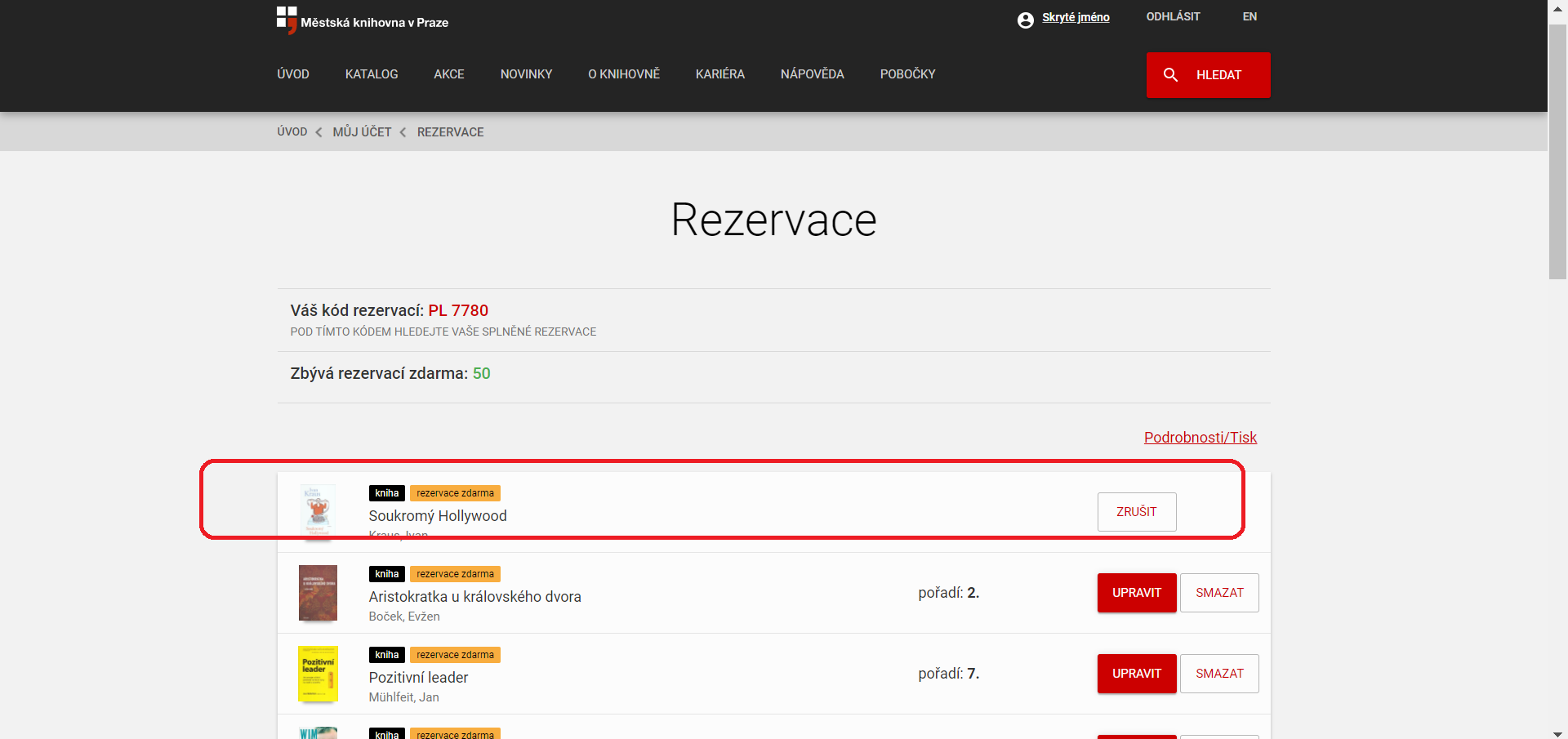Navigate to Můj účet breadcrumb
Screen dimensions: 1568x739
coord(362,132)
